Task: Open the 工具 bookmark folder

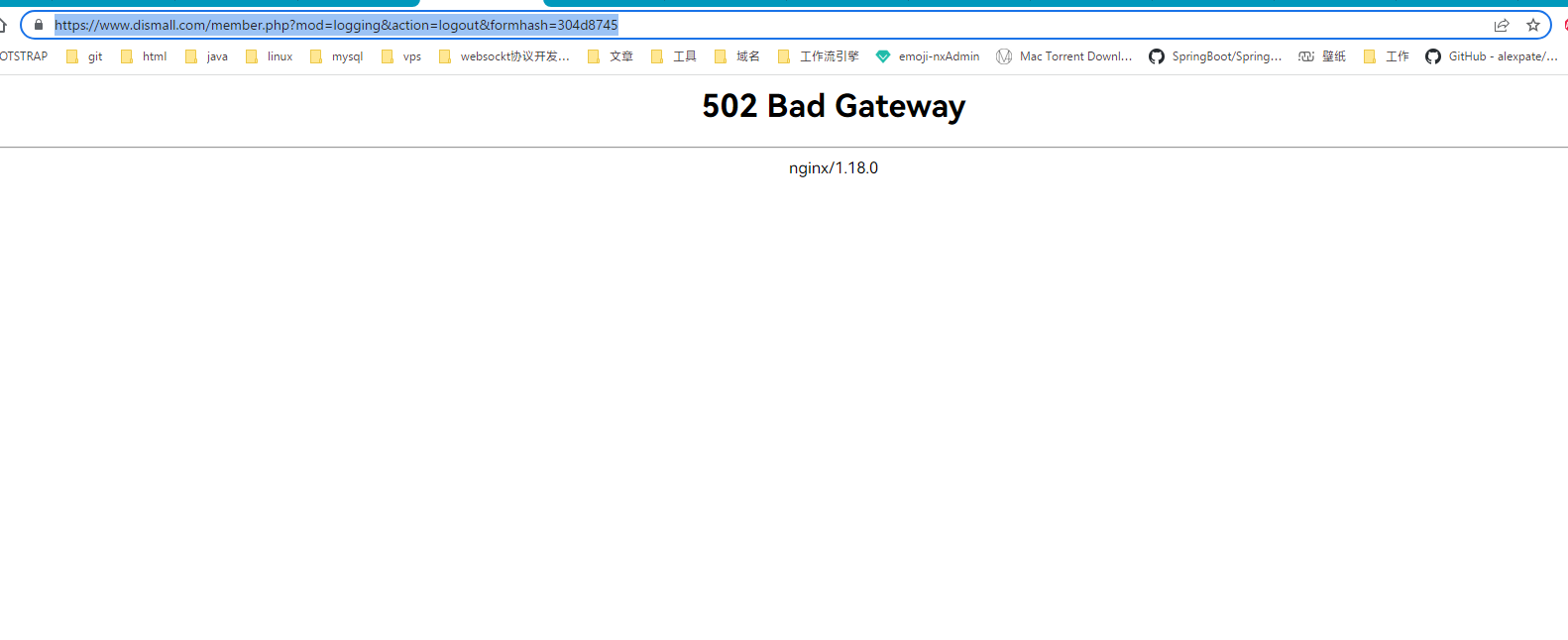Action: [674, 56]
